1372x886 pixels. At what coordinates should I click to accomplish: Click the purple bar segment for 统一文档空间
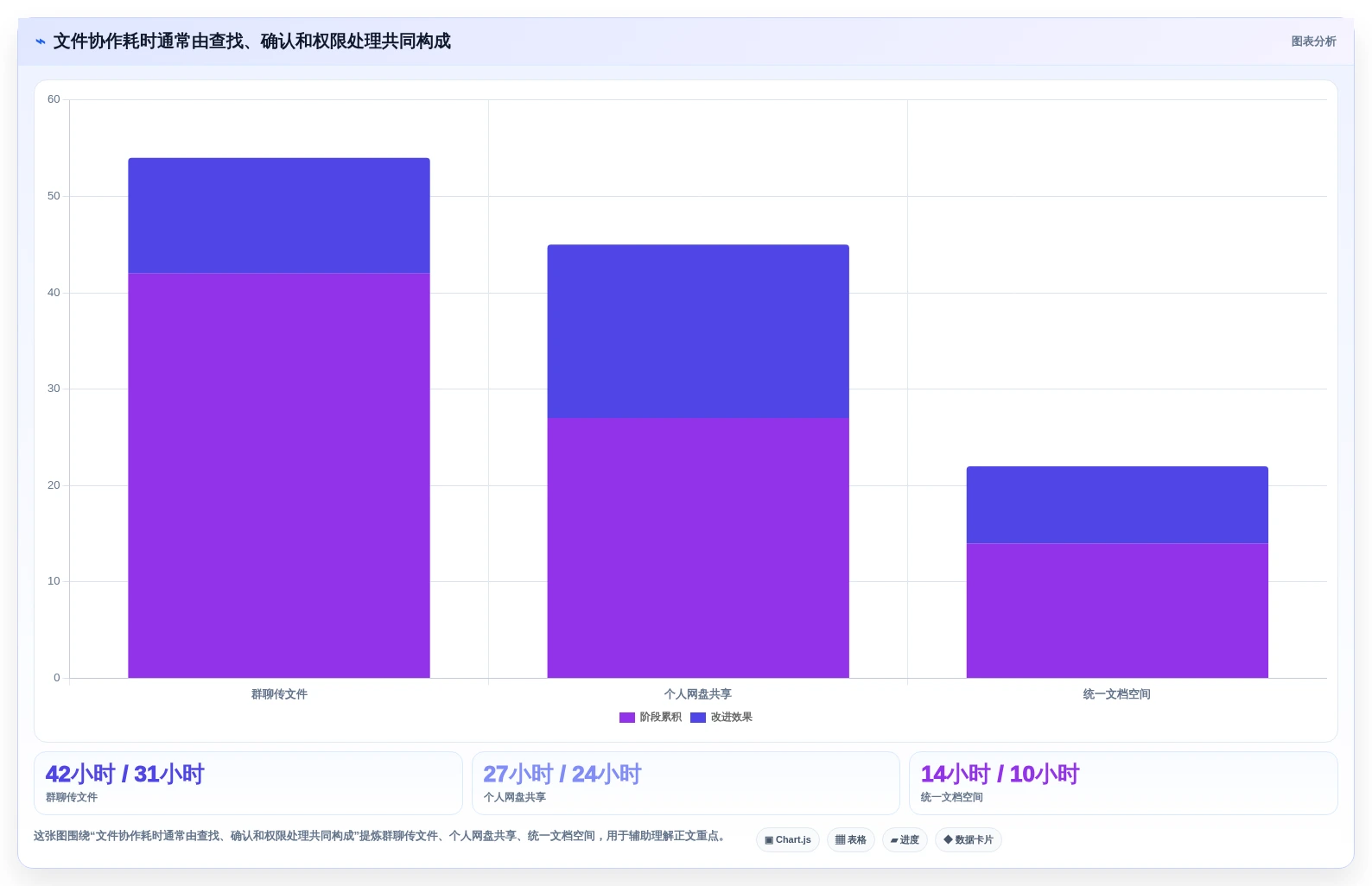pyautogui.click(x=1117, y=611)
